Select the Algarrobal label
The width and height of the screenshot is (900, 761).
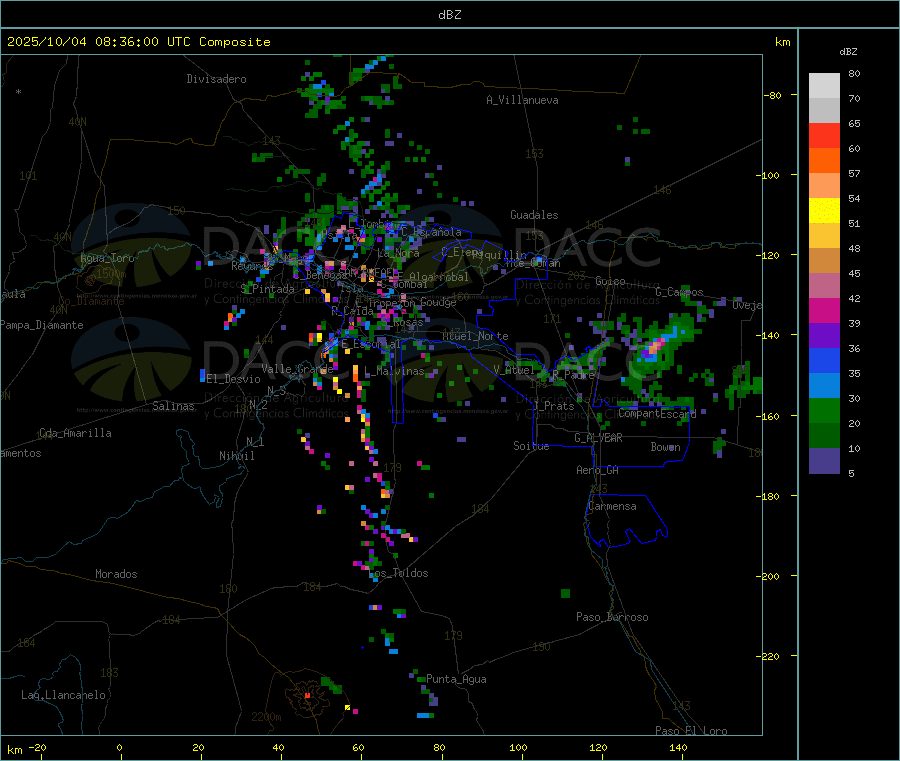click(439, 277)
